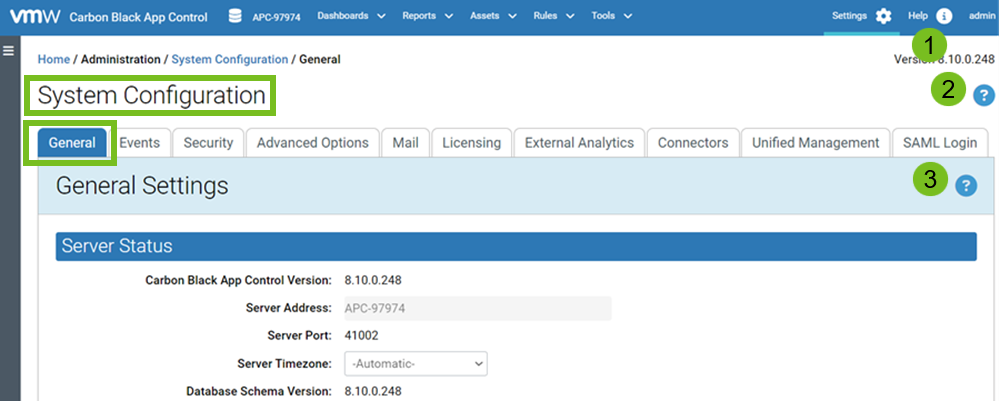
Task: Open System Configuration page help icon
Action: click(984, 96)
